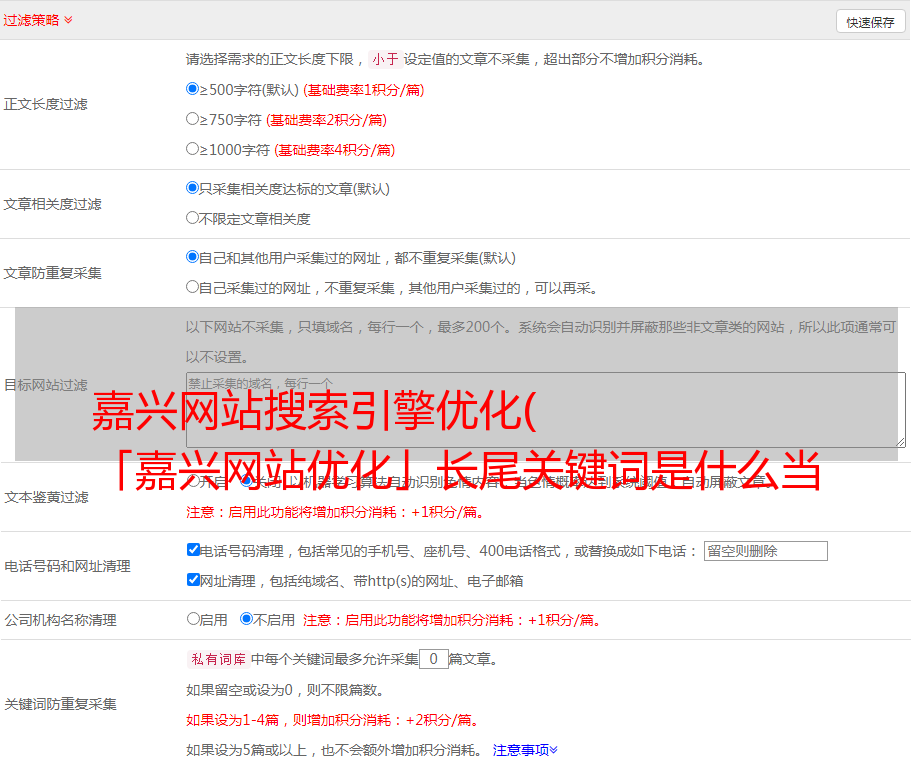Image resolution: width=912 pixels, height=768 pixels.
Task: Click the 文本鉴黄过滤 row label
Action: (47, 497)
